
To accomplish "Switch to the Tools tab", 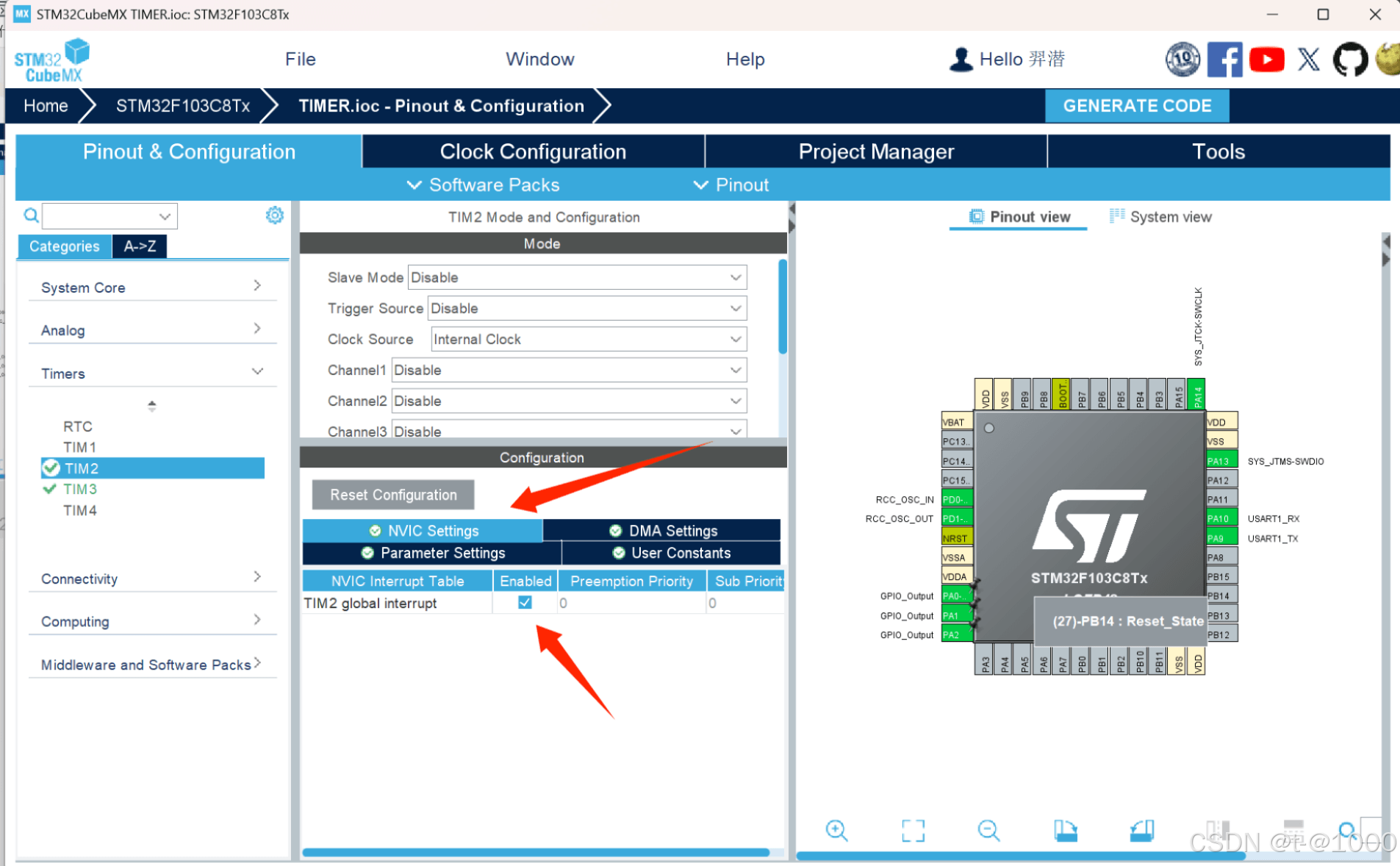I will [1218, 151].
